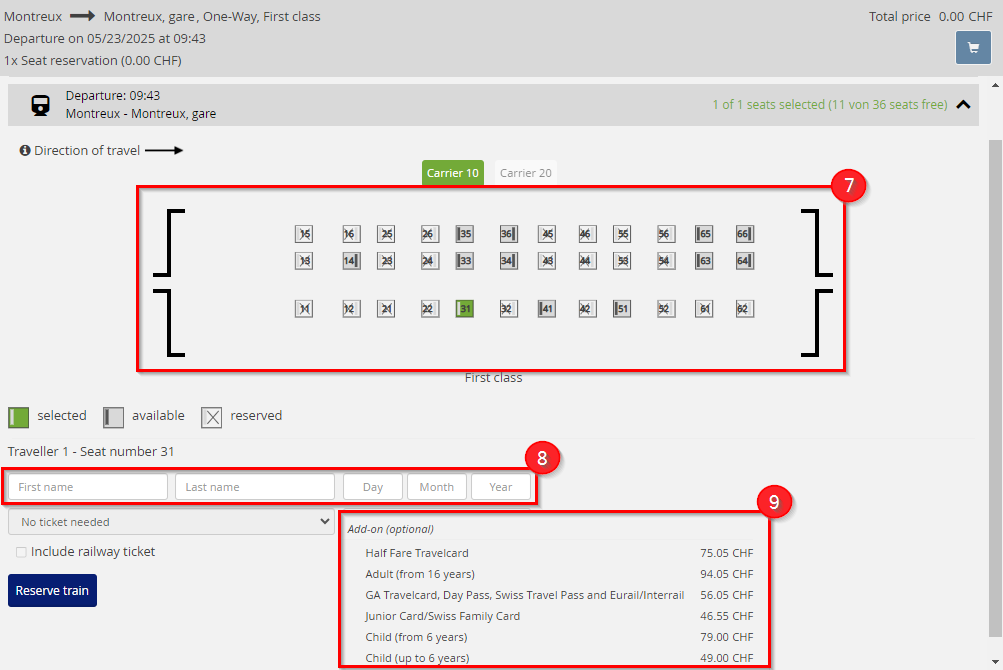This screenshot has height=670, width=1003.
Task: Pick seat 65 in Carrier 10
Action: (704, 234)
